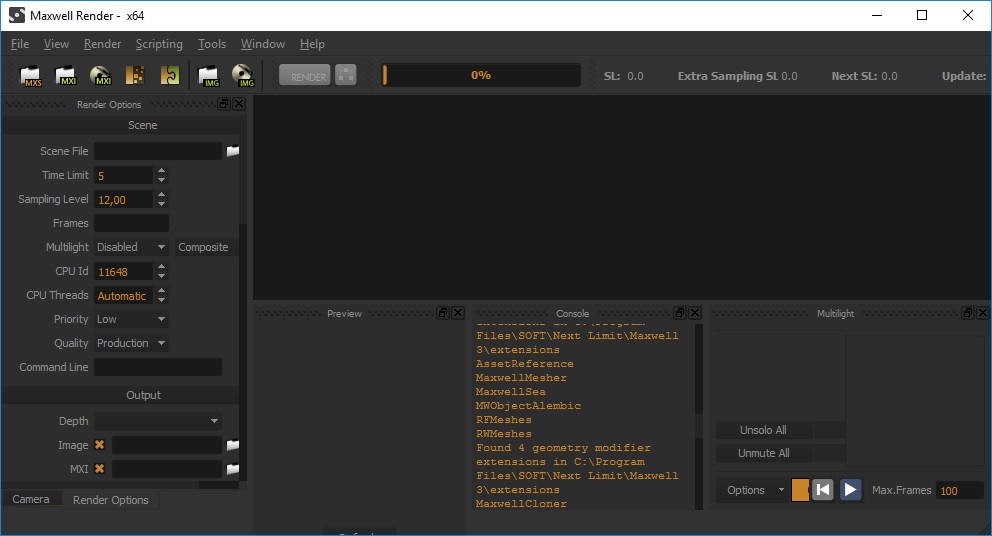This screenshot has width=992, height=536.
Task: Toggle the MXI output orange X checkbox
Action: (100, 468)
